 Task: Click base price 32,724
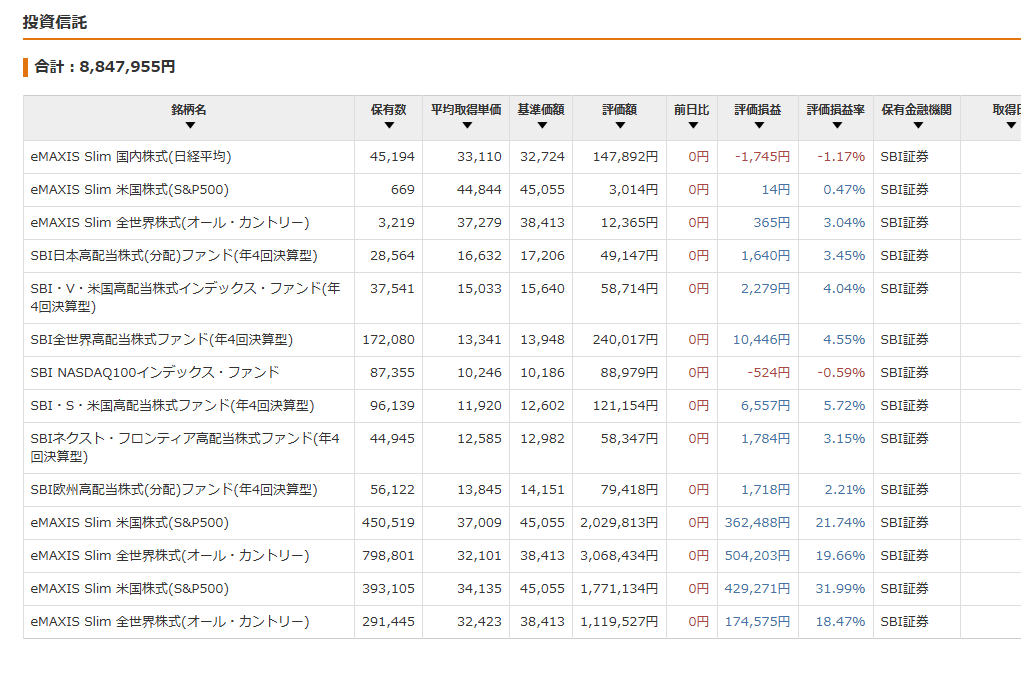(542, 157)
